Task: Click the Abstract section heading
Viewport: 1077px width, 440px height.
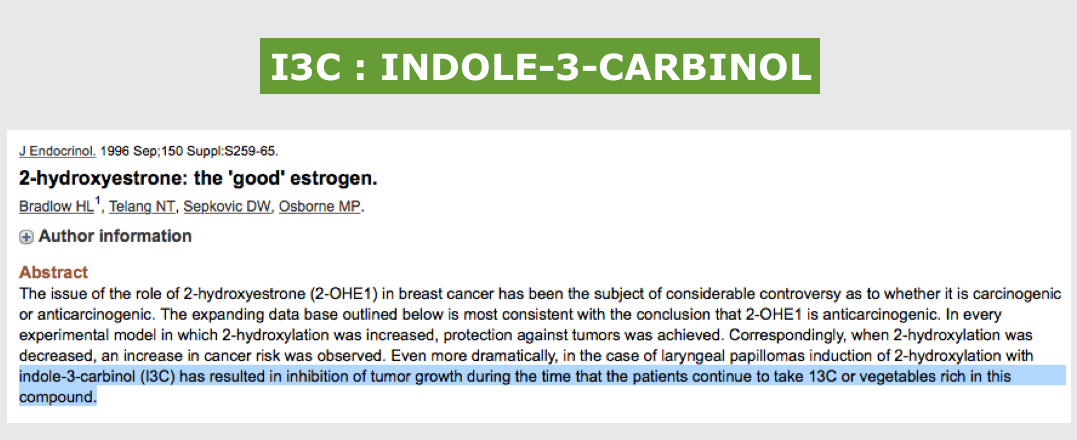Action: click(x=54, y=273)
